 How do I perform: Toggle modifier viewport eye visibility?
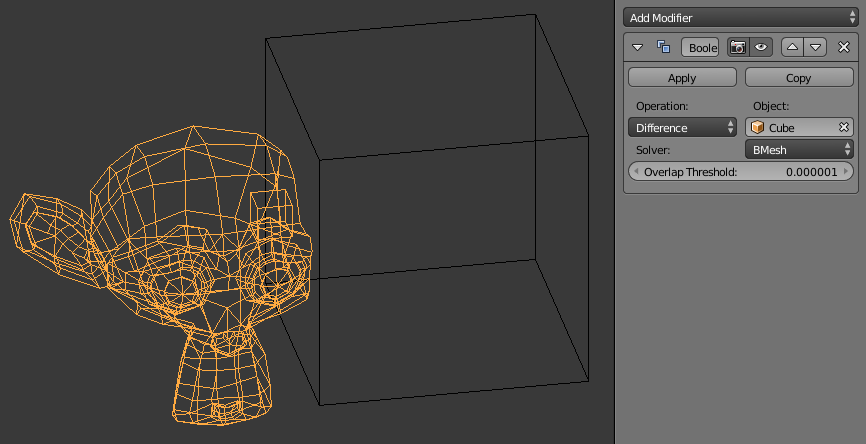click(761, 47)
